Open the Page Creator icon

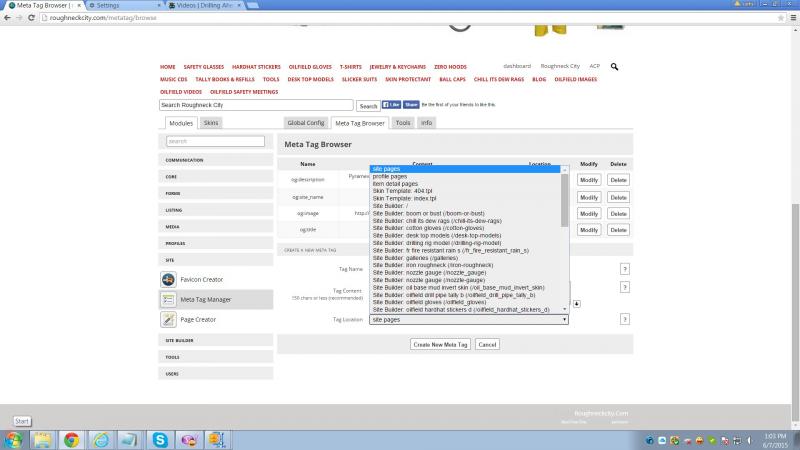[168, 319]
